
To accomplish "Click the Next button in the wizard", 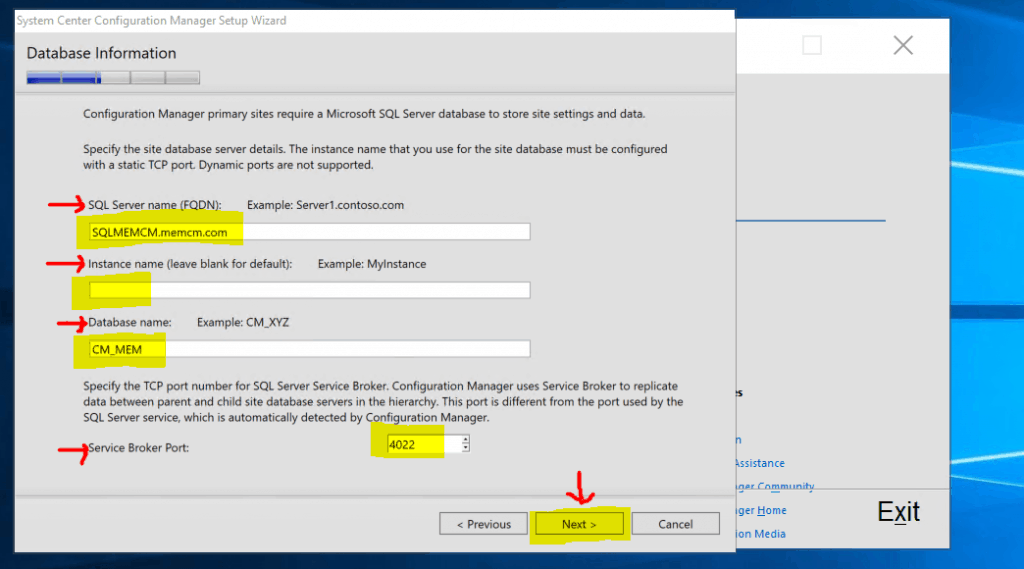I will [579, 524].
